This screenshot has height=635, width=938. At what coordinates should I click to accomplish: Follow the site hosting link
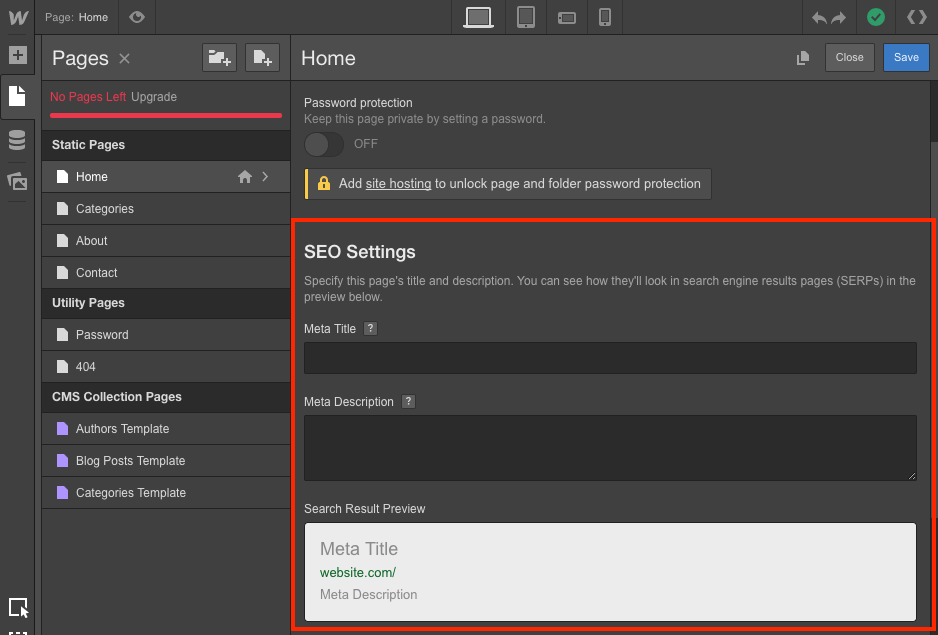coord(398,184)
